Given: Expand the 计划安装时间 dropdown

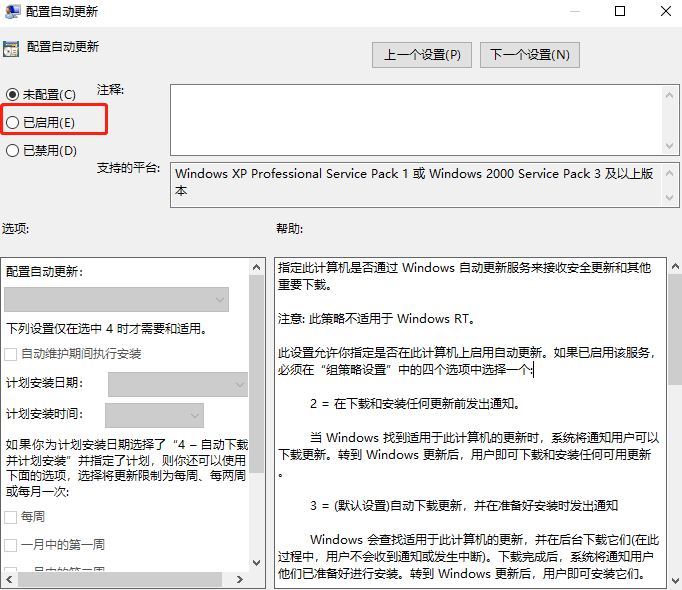Looking at the screenshot, I should tap(154, 415).
